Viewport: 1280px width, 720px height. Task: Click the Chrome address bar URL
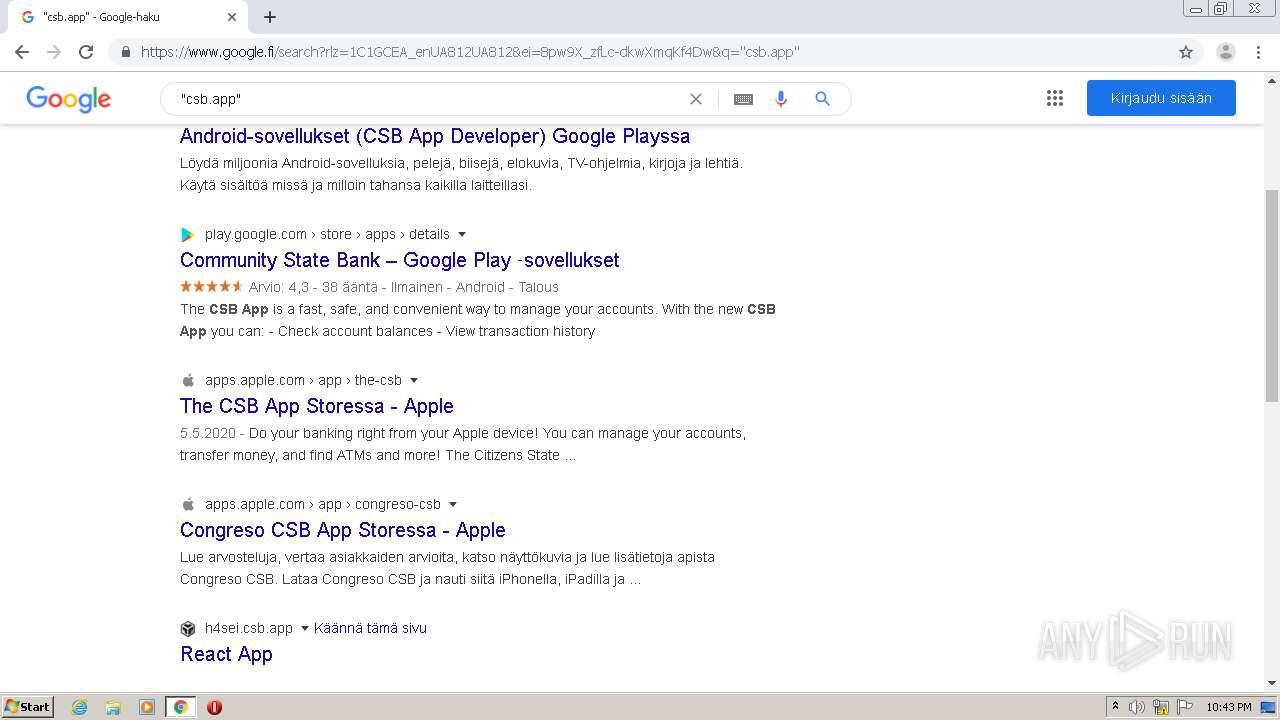point(470,52)
